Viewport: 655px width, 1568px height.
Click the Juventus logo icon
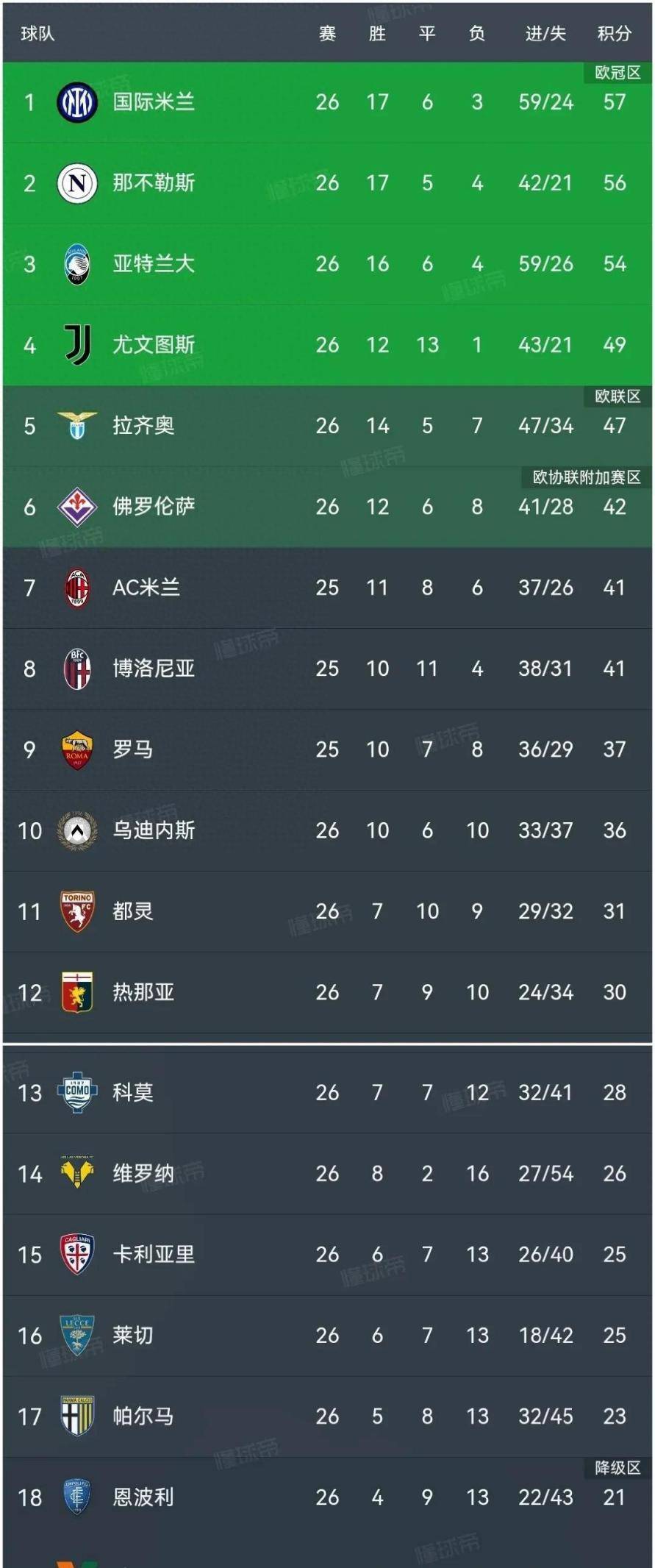[77, 345]
